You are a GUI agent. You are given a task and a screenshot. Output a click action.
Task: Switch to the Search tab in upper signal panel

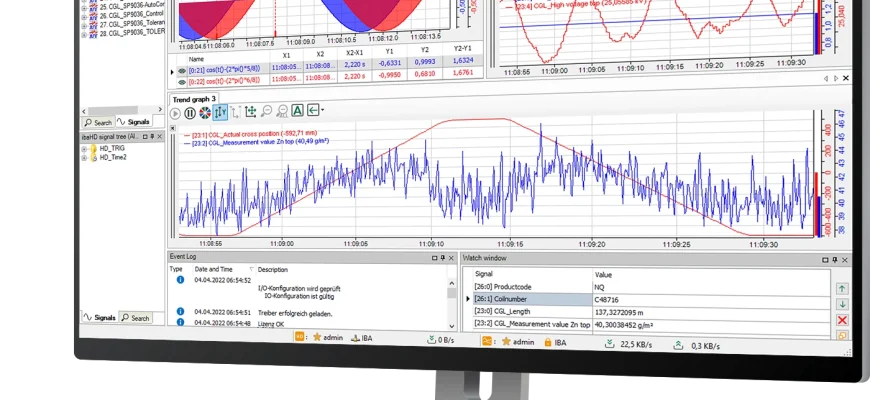(x=98, y=122)
